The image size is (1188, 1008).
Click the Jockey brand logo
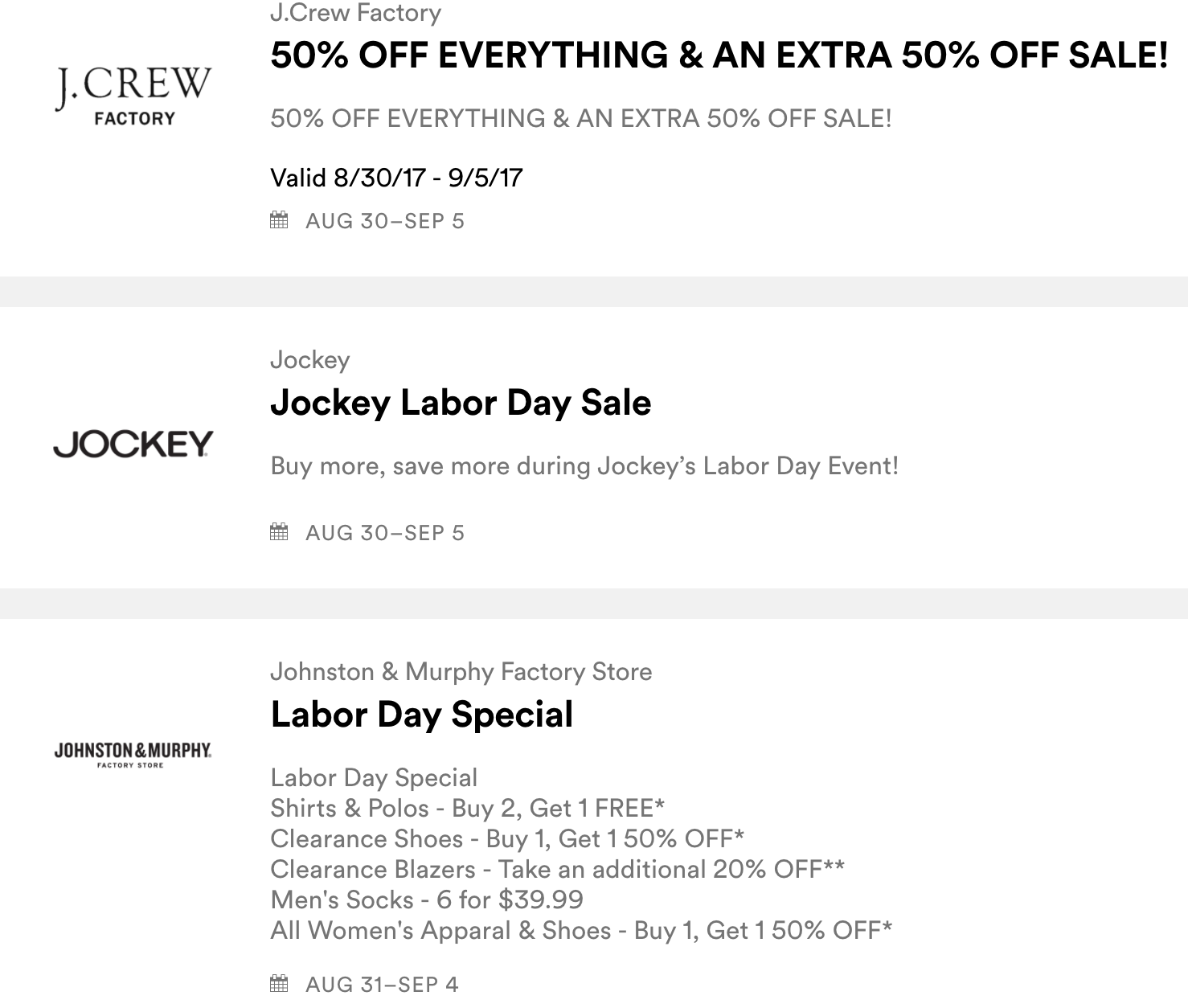coord(133,444)
